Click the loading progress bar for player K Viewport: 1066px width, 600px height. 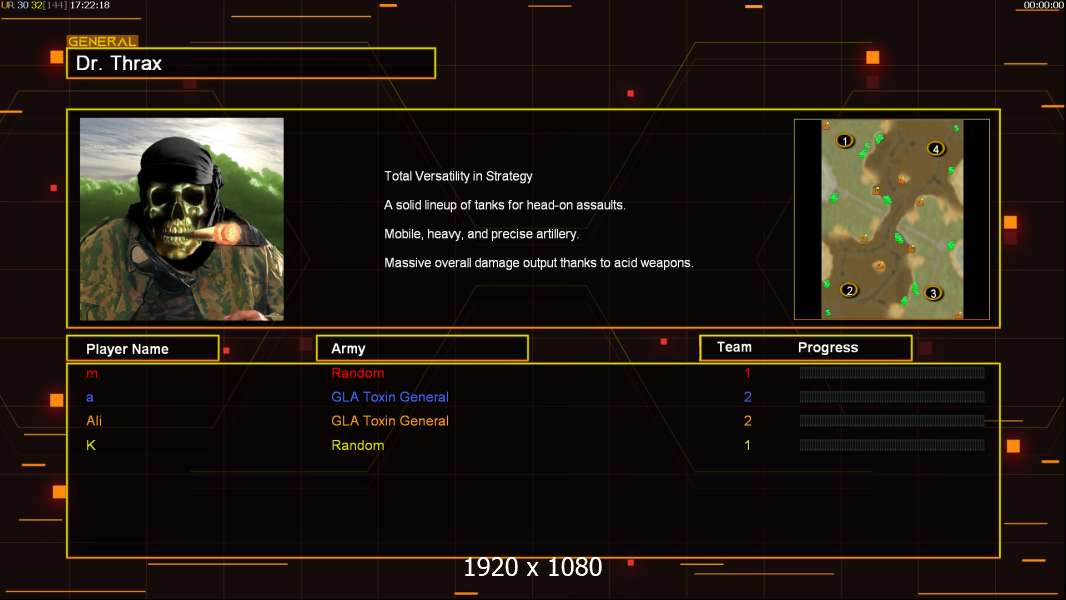tap(892, 445)
